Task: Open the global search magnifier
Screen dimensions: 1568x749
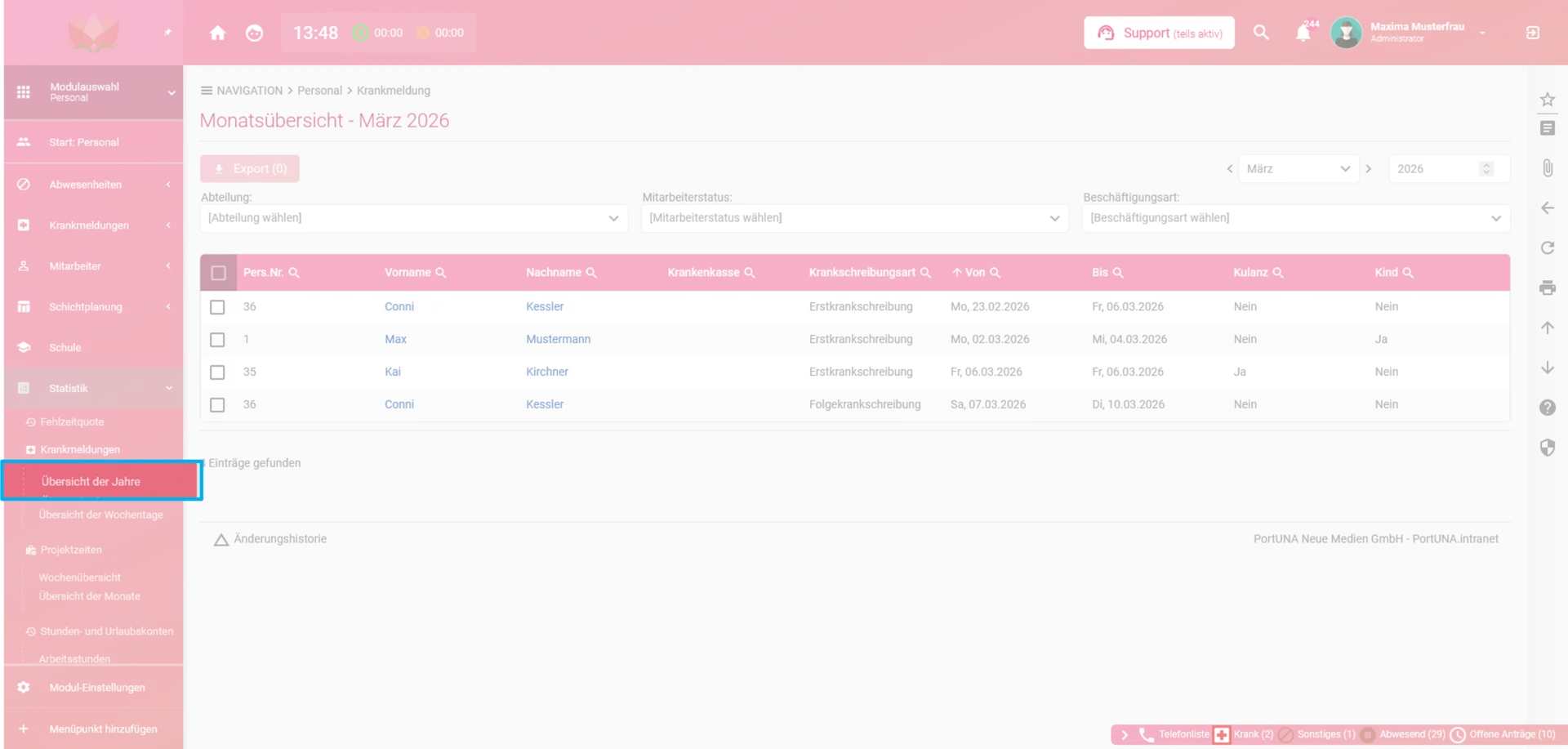Action: (x=1261, y=33)
